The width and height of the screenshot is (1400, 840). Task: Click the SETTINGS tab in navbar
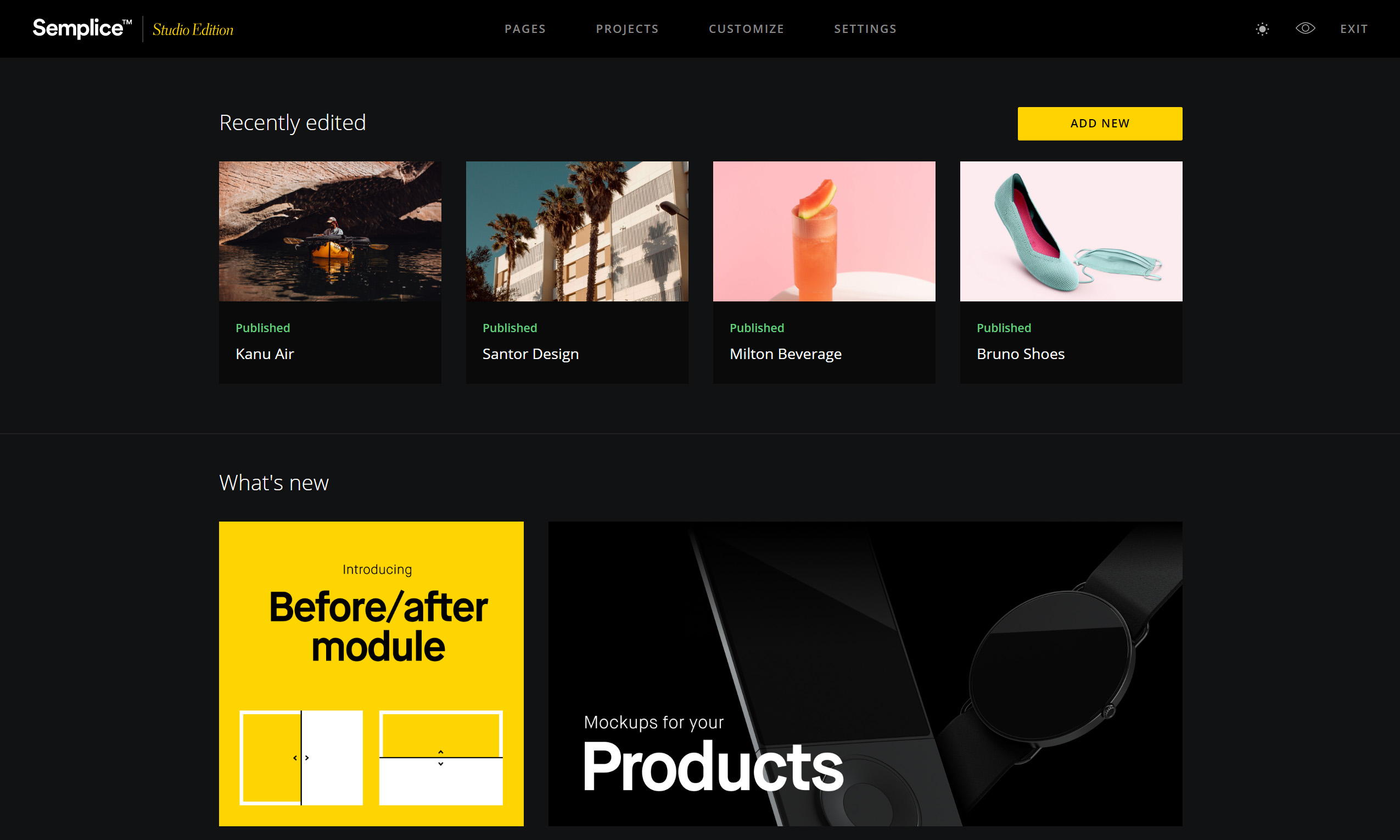865,28
